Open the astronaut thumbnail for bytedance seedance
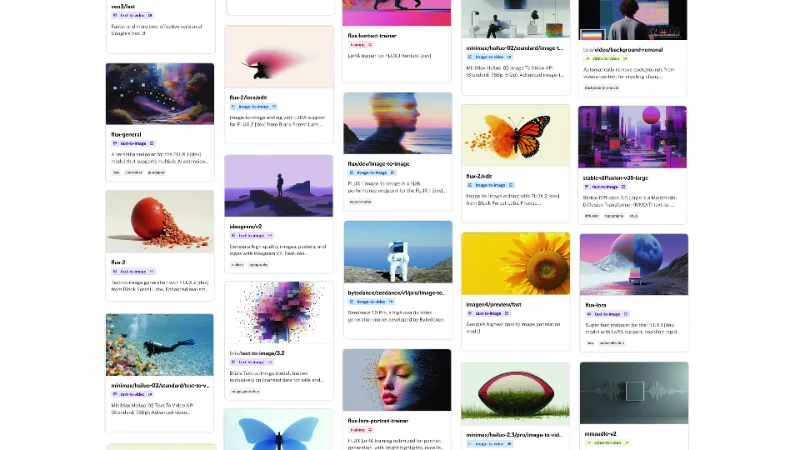Viewport: 800px width, 450px height. 398,252
